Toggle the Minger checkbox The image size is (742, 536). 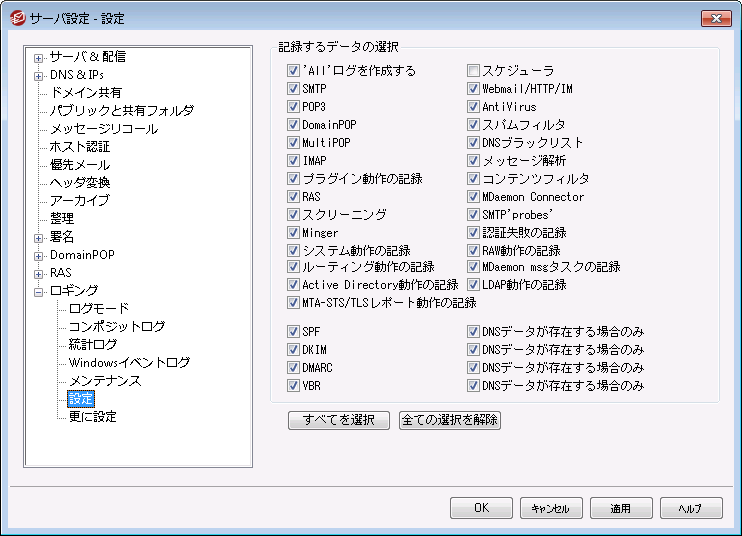[x=293, y=232]
